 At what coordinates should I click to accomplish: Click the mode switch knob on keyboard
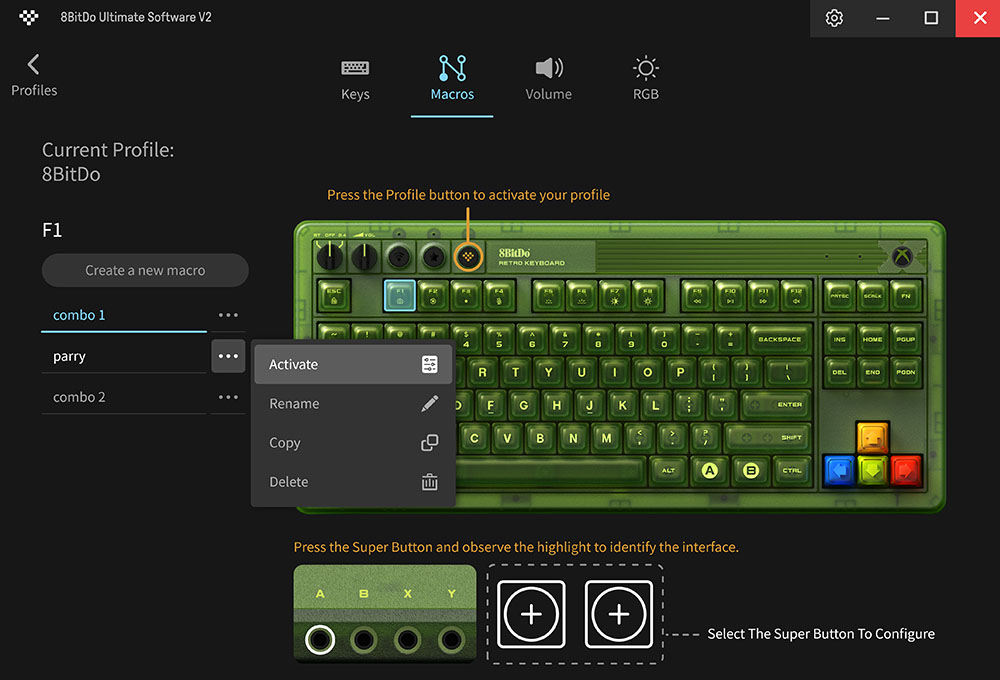[x=330, y=256]
